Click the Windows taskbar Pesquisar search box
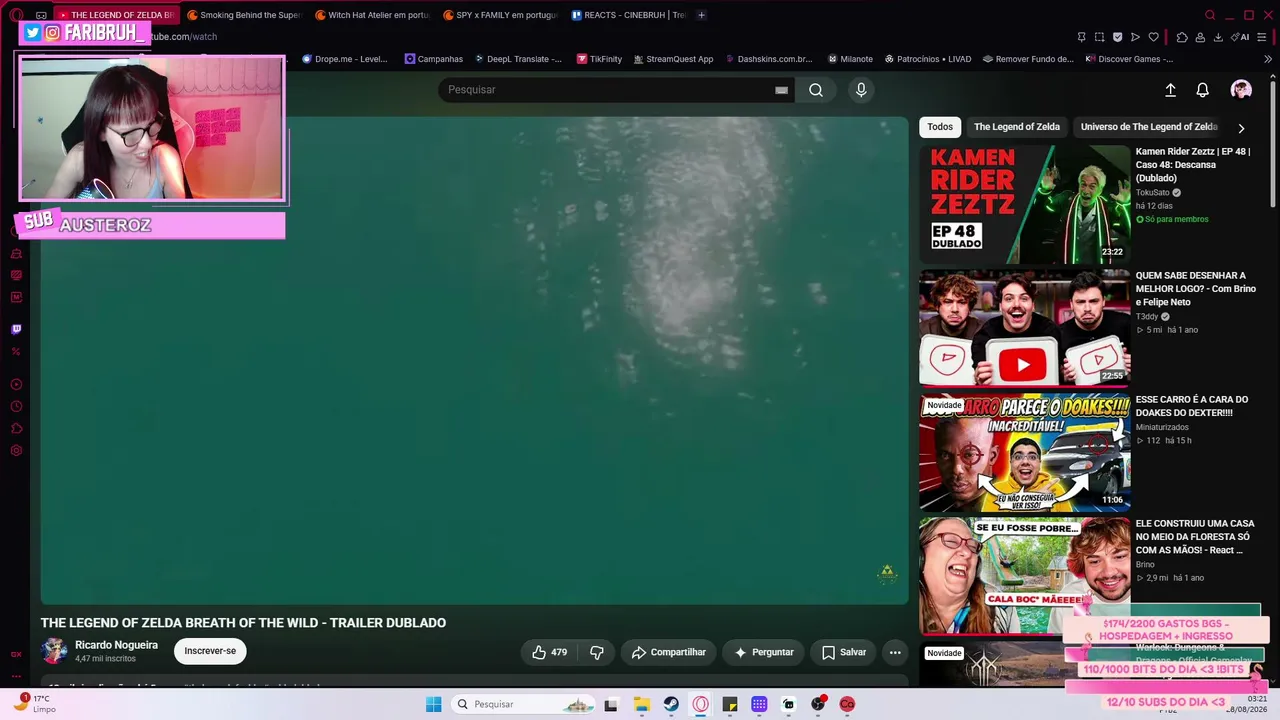The image size is (1280, 720). (x=523, y=704)
